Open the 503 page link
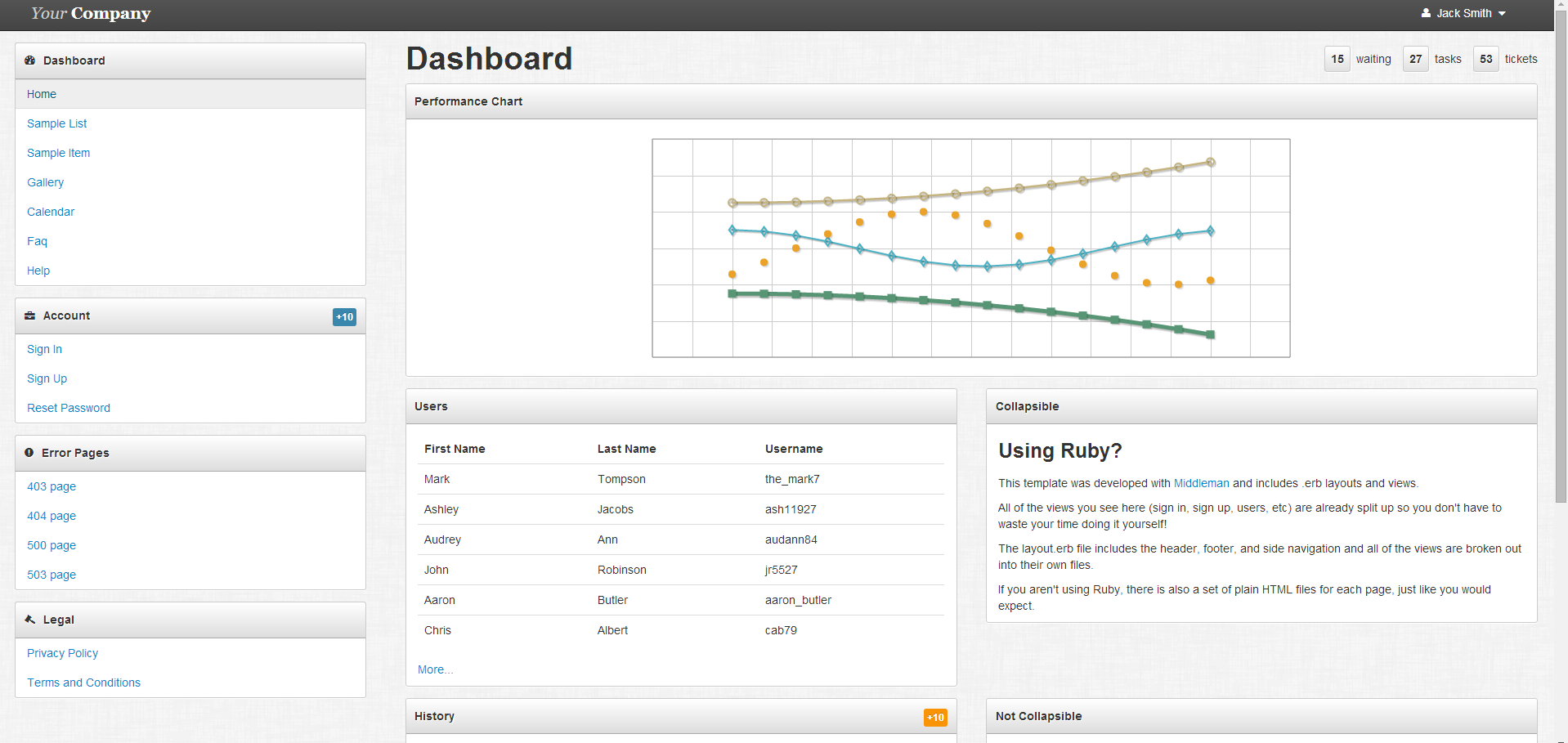The height and width of the screenshot is (743, 1568). coord(52,575)
